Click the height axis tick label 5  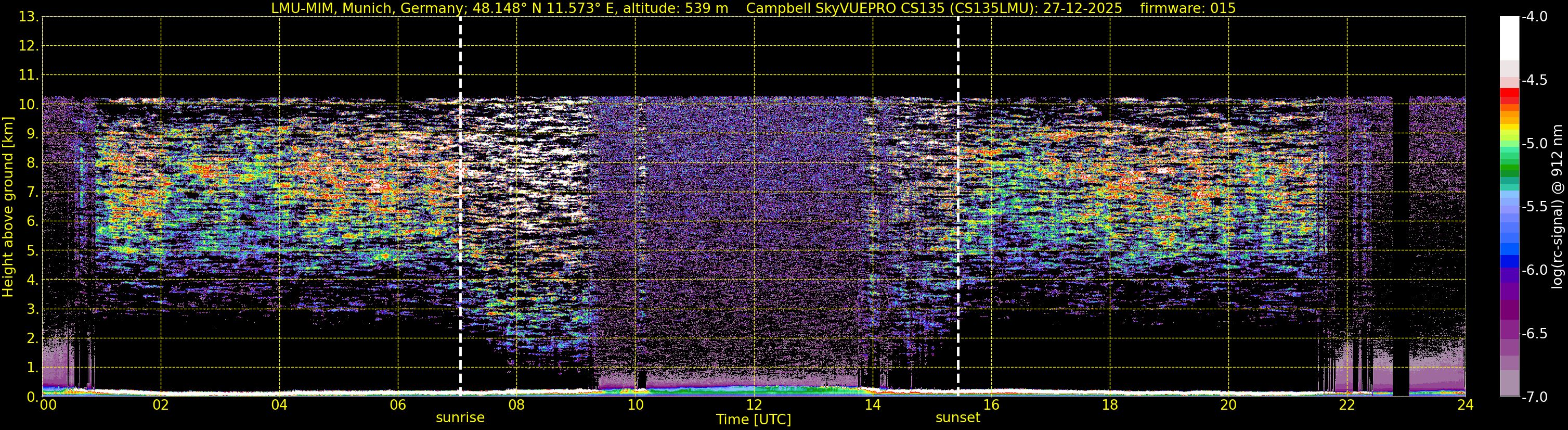[x=32, y=251]
